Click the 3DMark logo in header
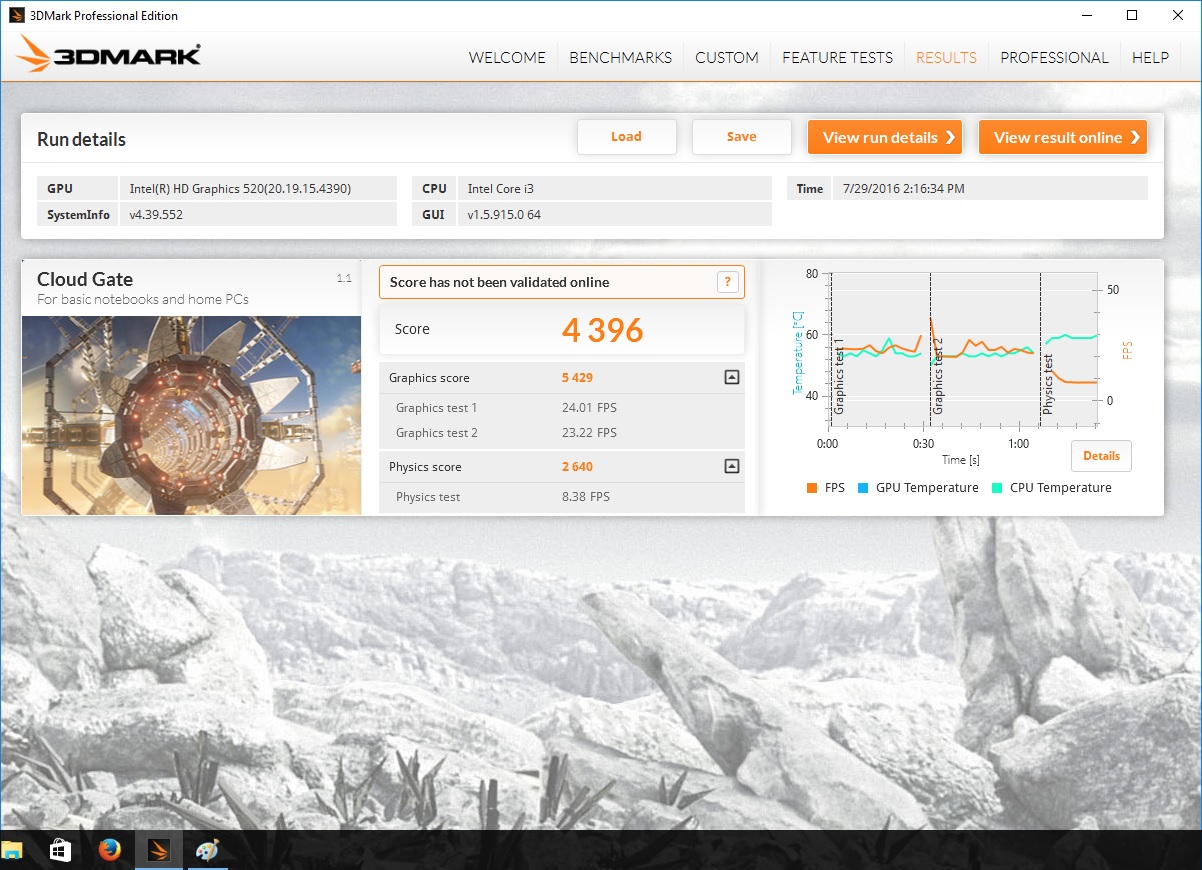This screenshot has width=1202, height=870. point(109,55)
